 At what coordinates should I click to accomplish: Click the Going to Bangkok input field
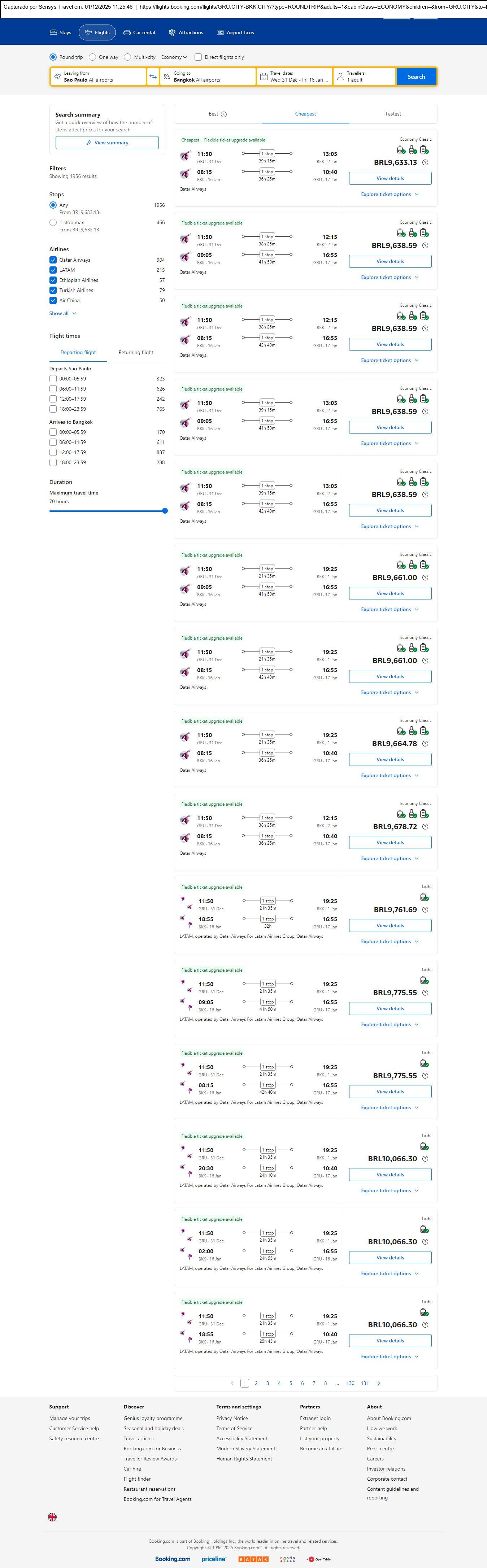point(207,77)
